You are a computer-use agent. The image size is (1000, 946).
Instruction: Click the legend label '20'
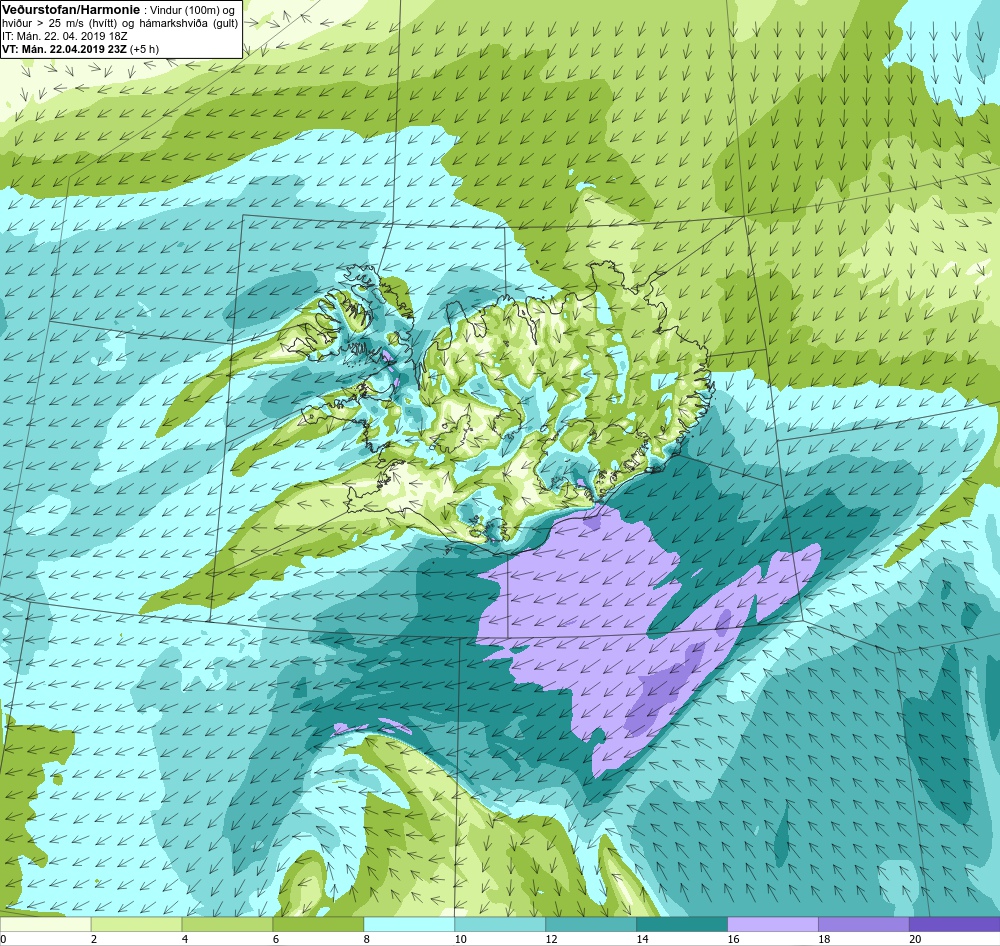tap(915, 939)
